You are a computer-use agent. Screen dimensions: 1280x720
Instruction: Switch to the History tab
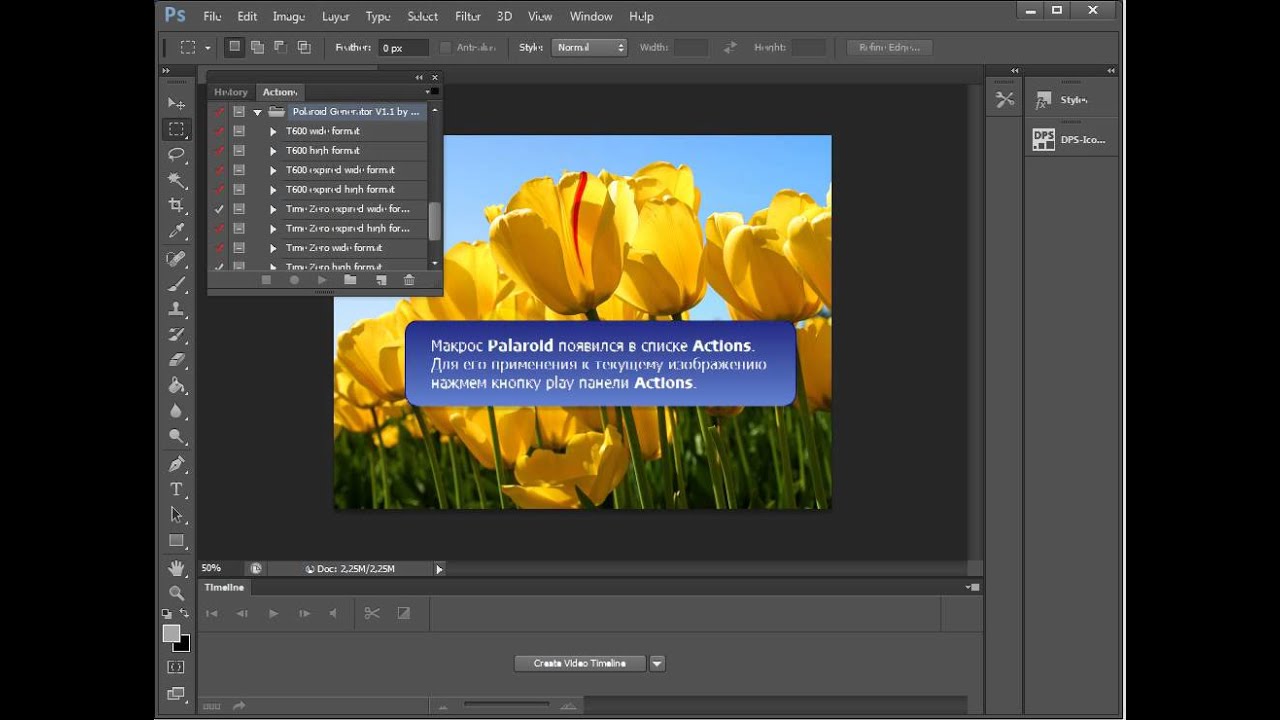[x=231, y=92]
